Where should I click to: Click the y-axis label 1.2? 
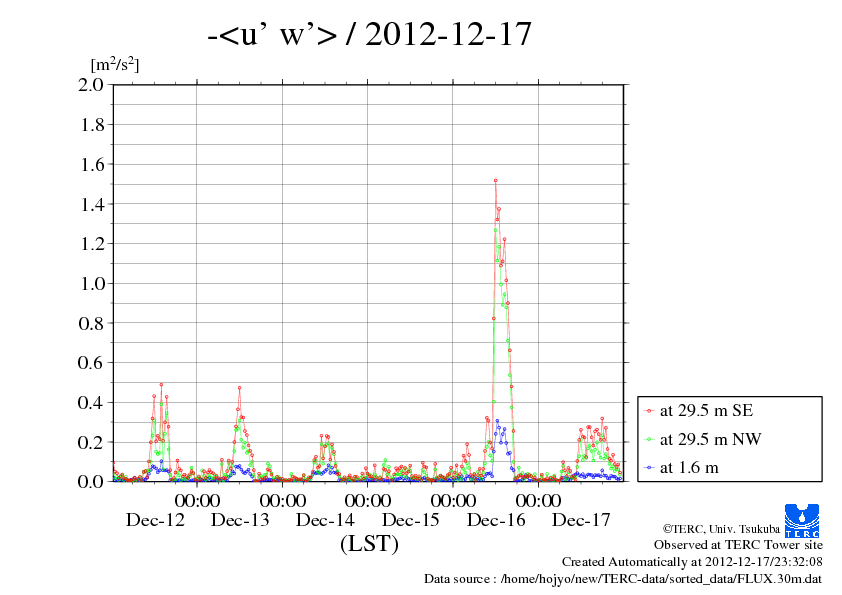click(91, 244)
